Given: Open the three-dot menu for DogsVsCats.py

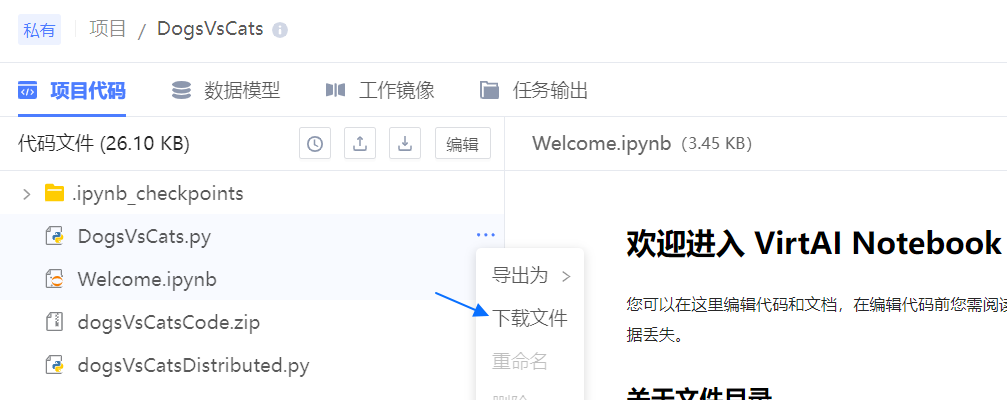Looking at the screenshot, I should click(x=486, y=236).
